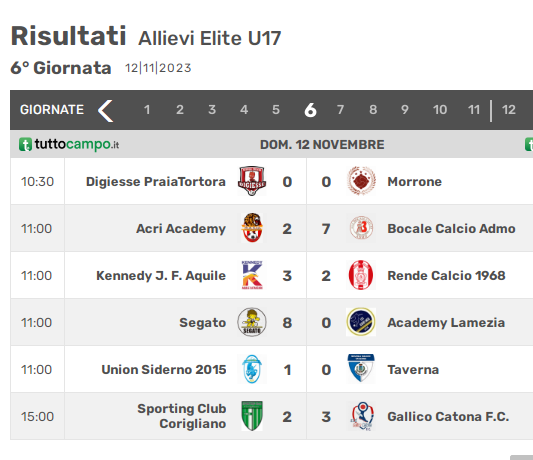Click the Sporting Club Corigliano green shield

coord(252,416)
